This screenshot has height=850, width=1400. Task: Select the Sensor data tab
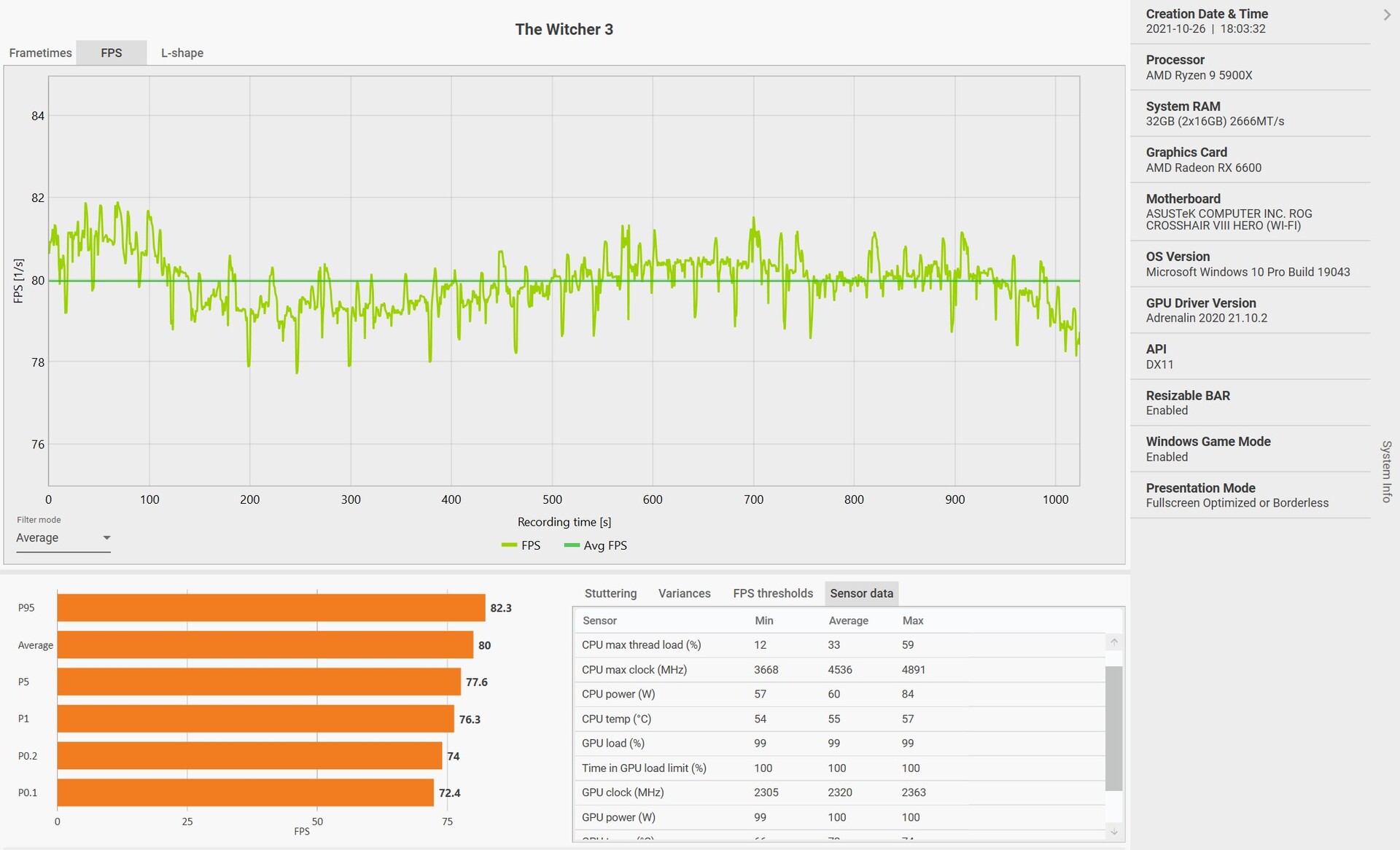point(861,593)
